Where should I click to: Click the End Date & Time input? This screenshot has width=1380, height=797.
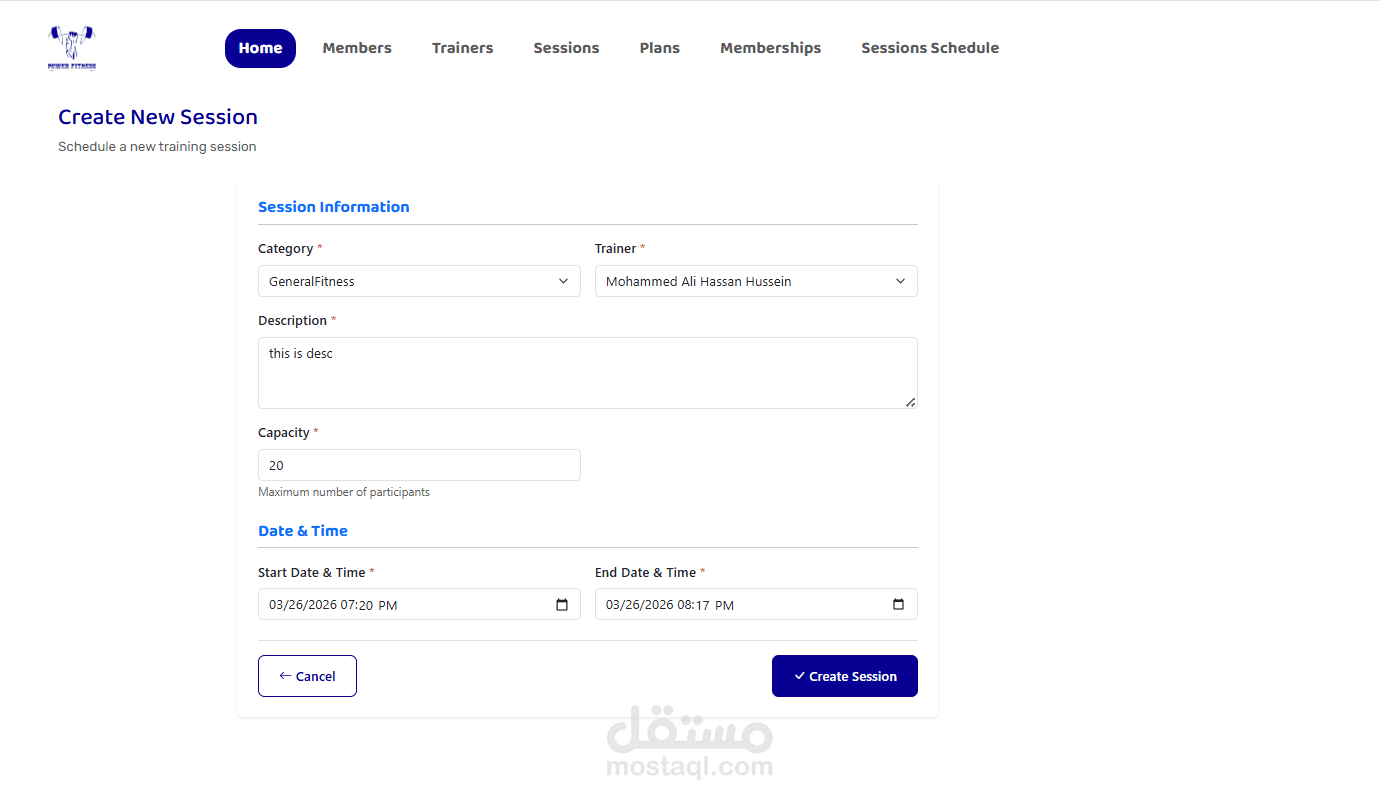[756, 604]
